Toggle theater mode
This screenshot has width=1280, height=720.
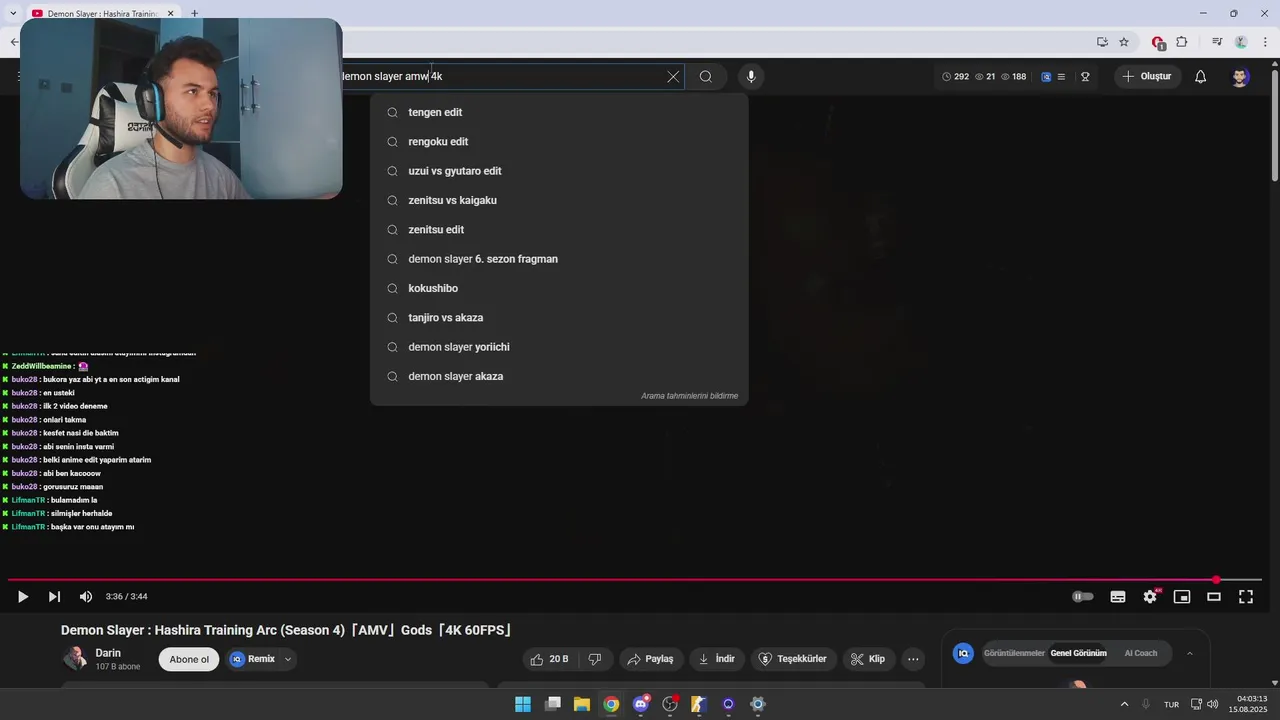click(x=1214, y=596)
